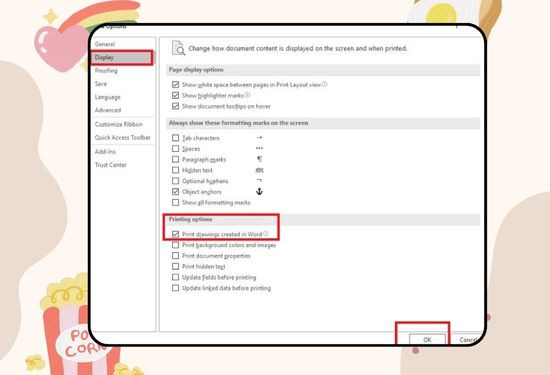
Task: Enable Spaces formatting mark
Action: point(175,149)
